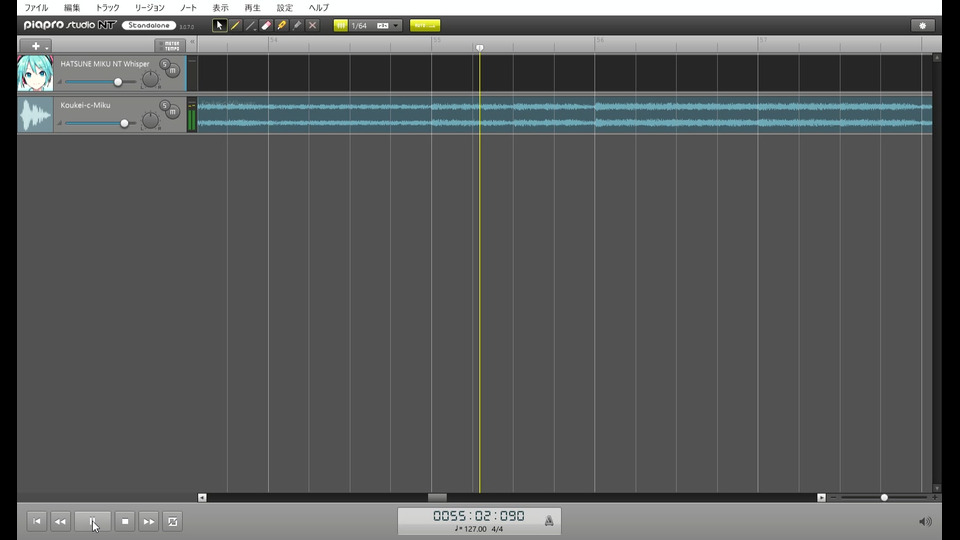
Task: Click the 4/4 time signature
Action: click(x=497, y=529)
